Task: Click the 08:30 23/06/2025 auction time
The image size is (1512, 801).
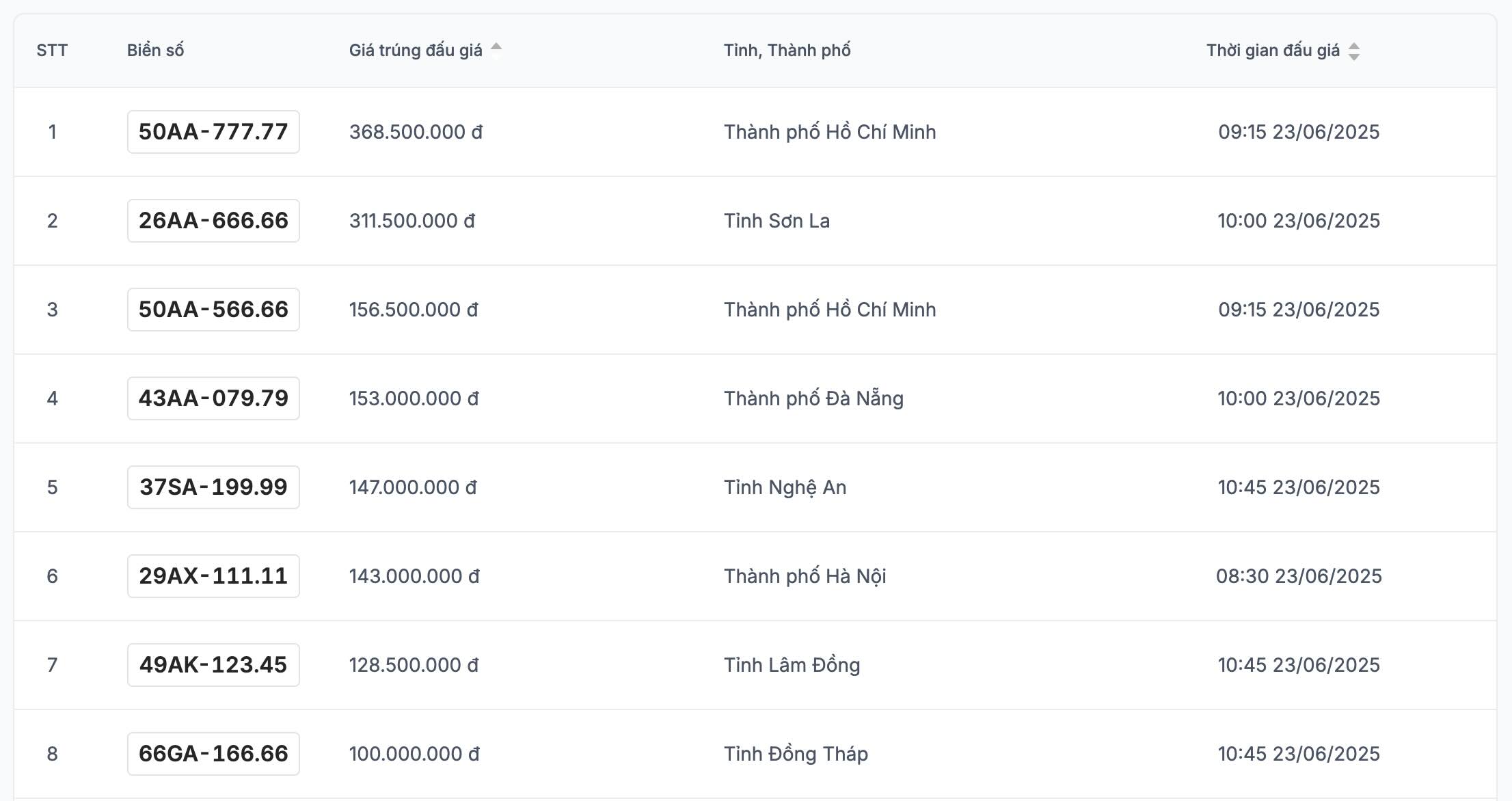Action: [x=1298, y=576]
